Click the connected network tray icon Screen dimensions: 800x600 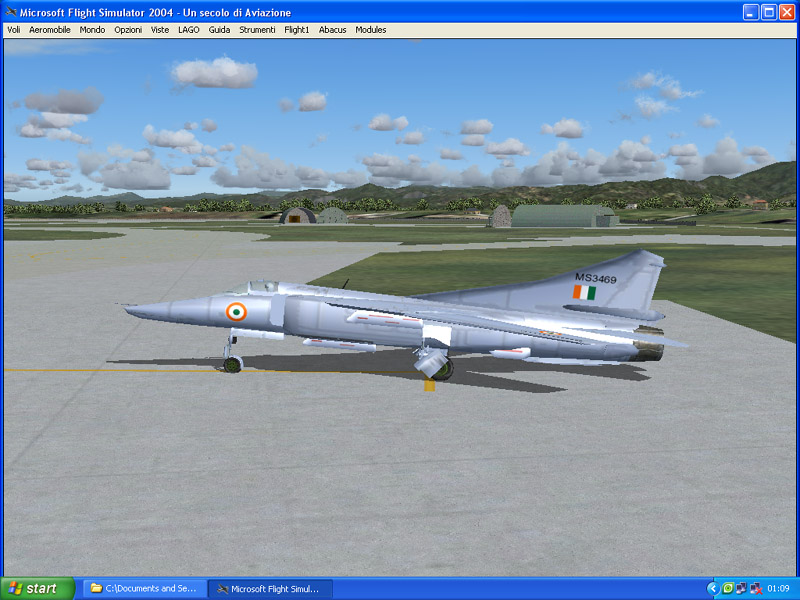[x=742, y=588]
